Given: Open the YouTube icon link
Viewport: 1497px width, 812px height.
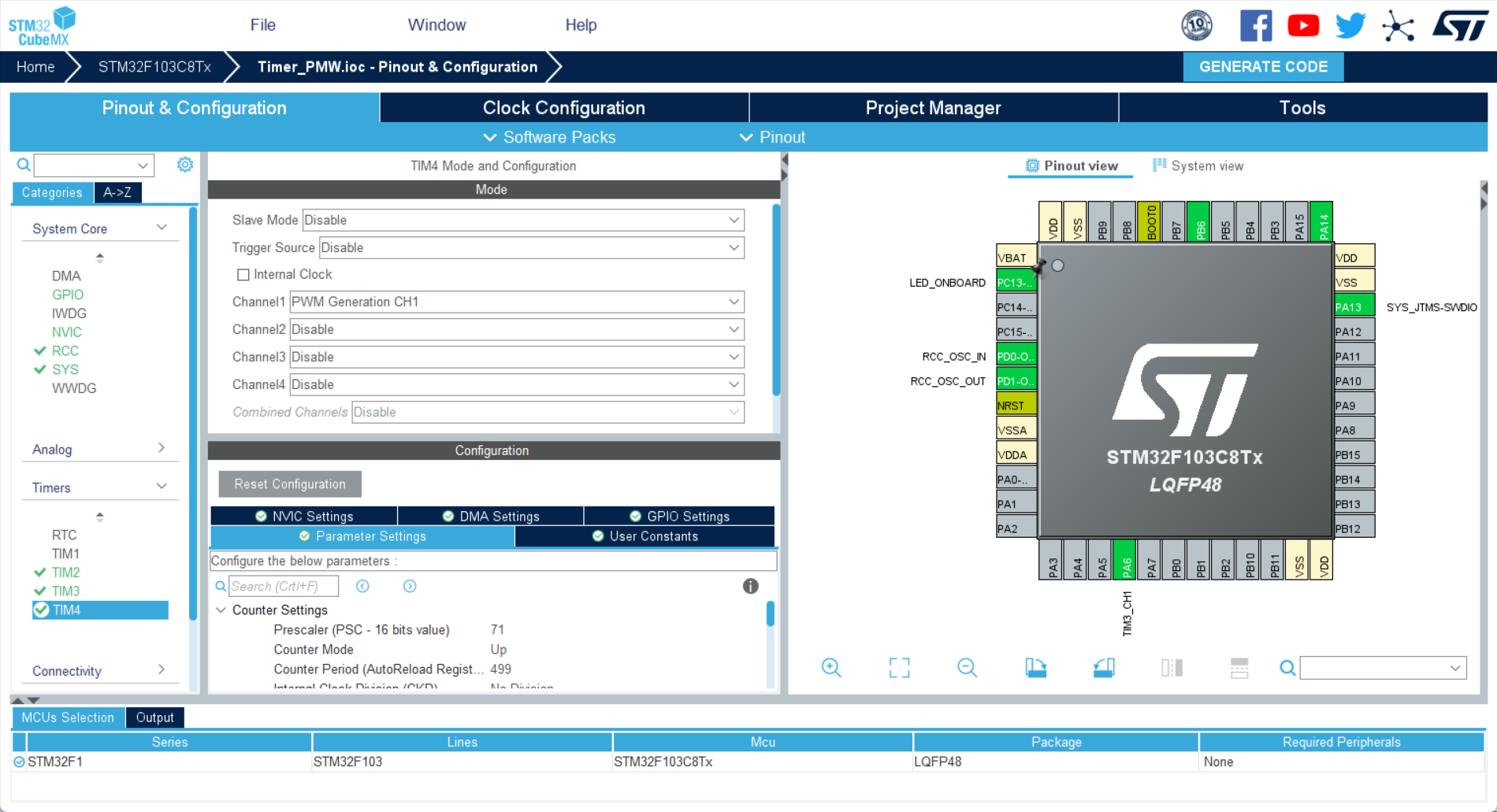Looking at the screenshot, I should click(1303, 26).
